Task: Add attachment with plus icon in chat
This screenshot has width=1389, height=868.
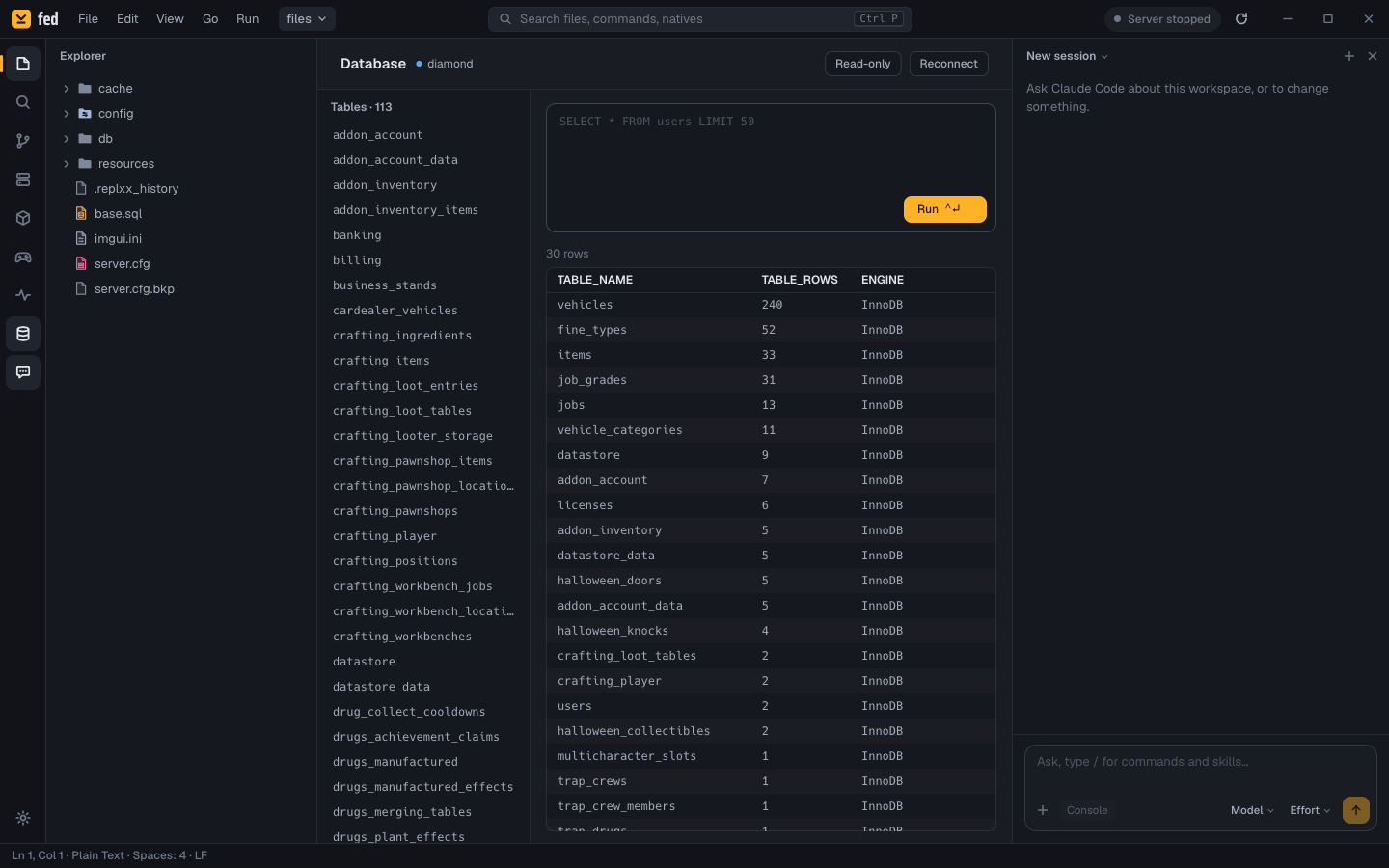Action: coord(1043,810)
